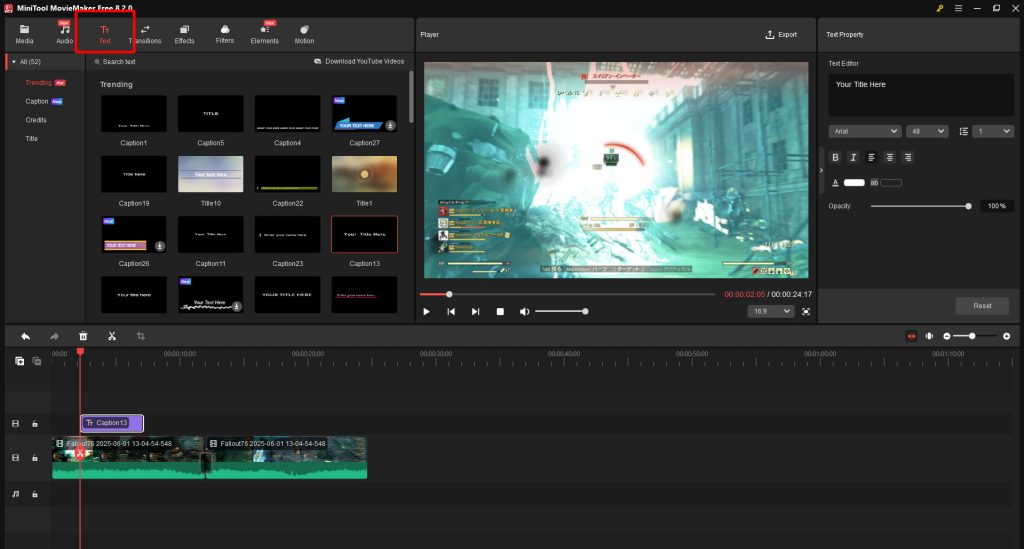Toggle italic text formatting
The image size is (1024, 549).
[853, 157]
